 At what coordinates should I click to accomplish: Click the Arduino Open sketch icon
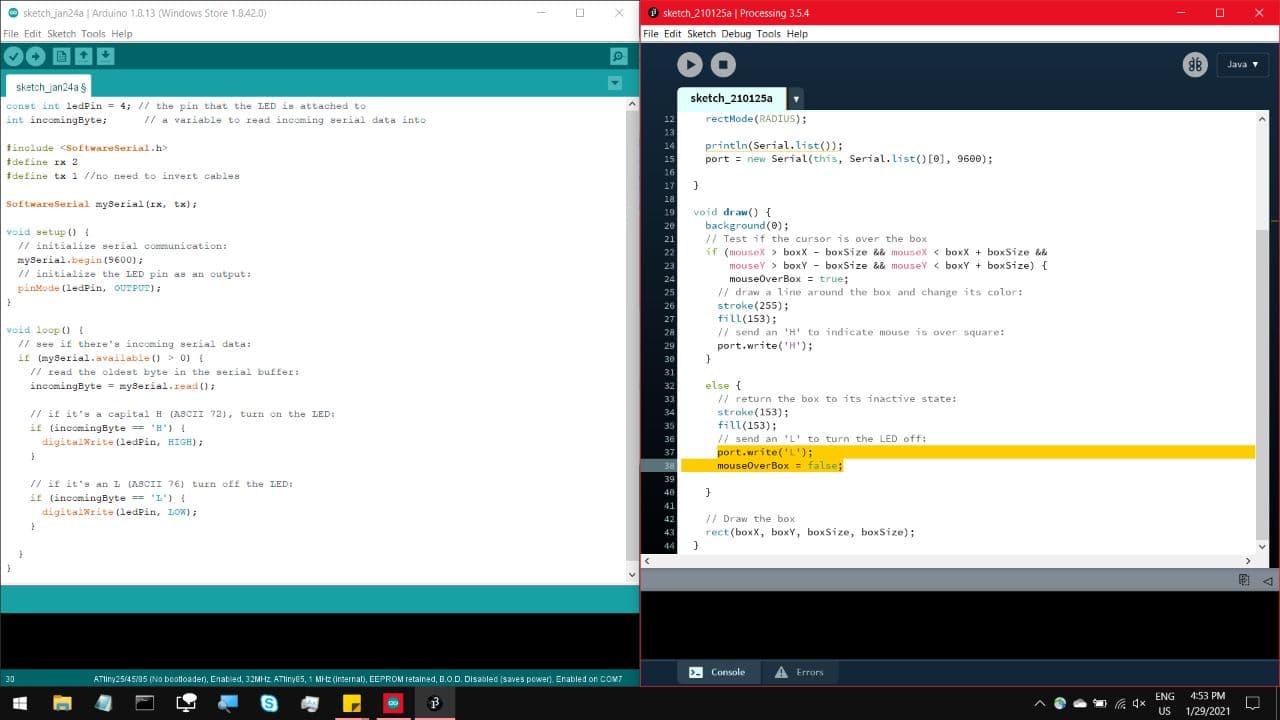[x=84, y=57]
